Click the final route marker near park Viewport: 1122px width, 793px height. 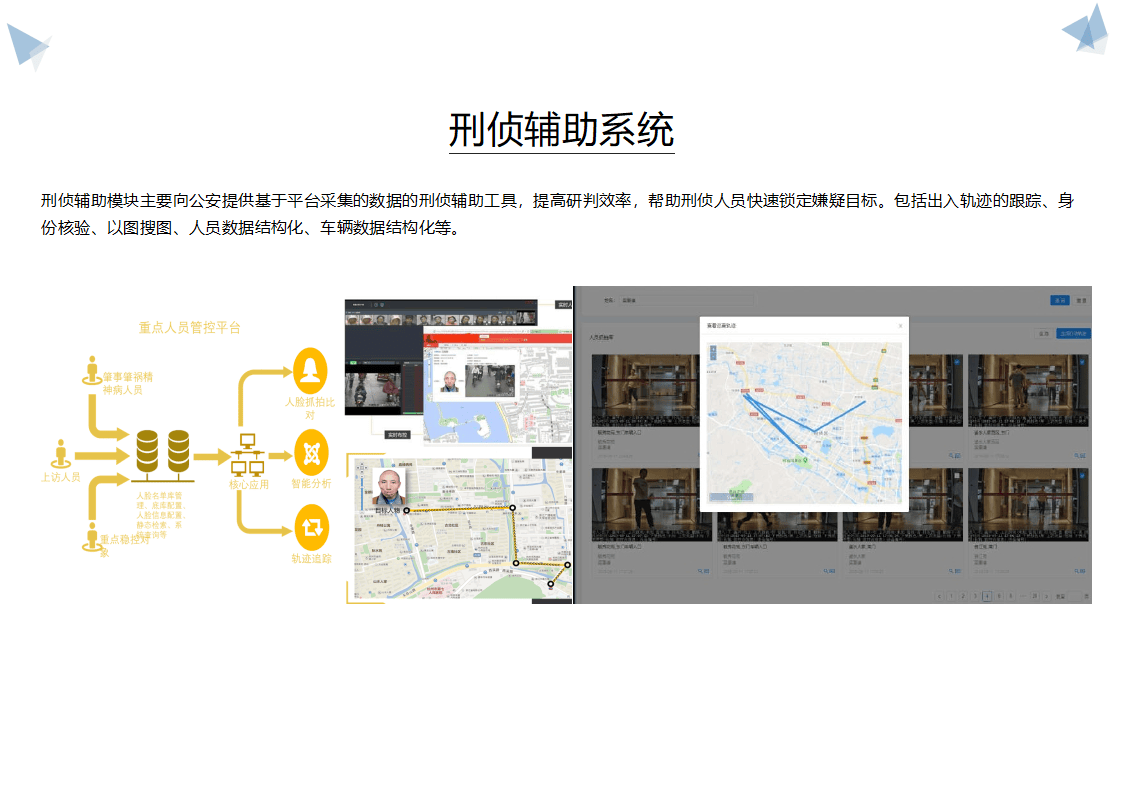pyautogui.click(x=550, y=584)
